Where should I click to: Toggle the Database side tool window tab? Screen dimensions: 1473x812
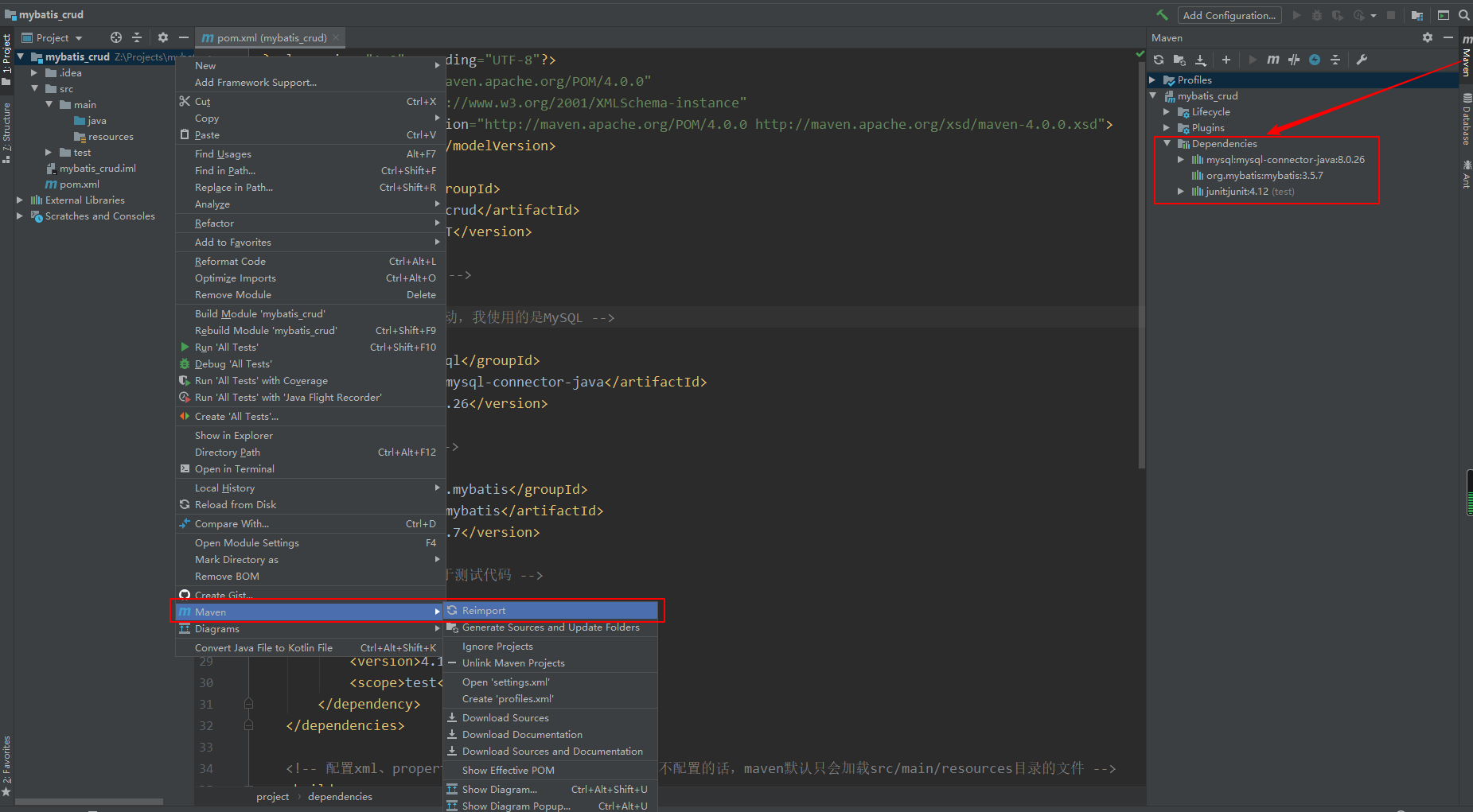pos(1466,119)
